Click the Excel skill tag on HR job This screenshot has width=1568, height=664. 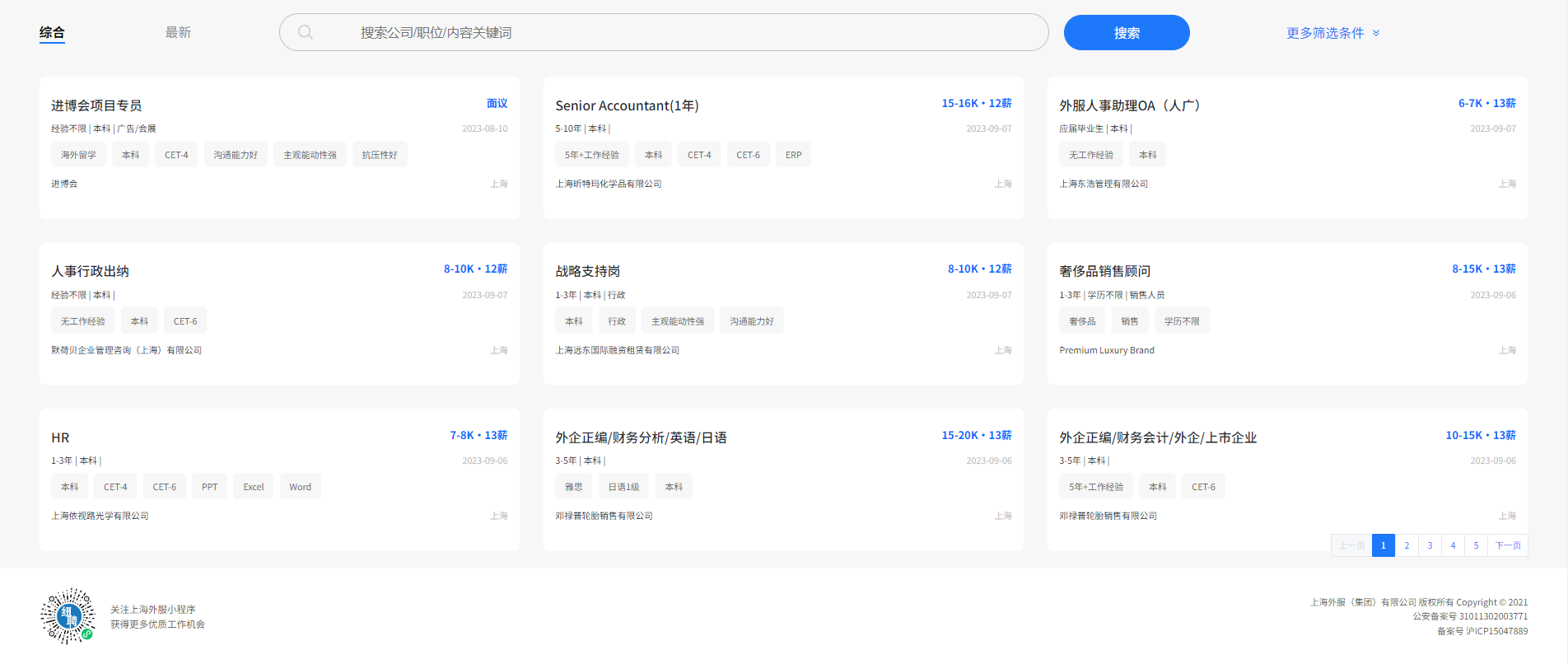click(254, 487)
